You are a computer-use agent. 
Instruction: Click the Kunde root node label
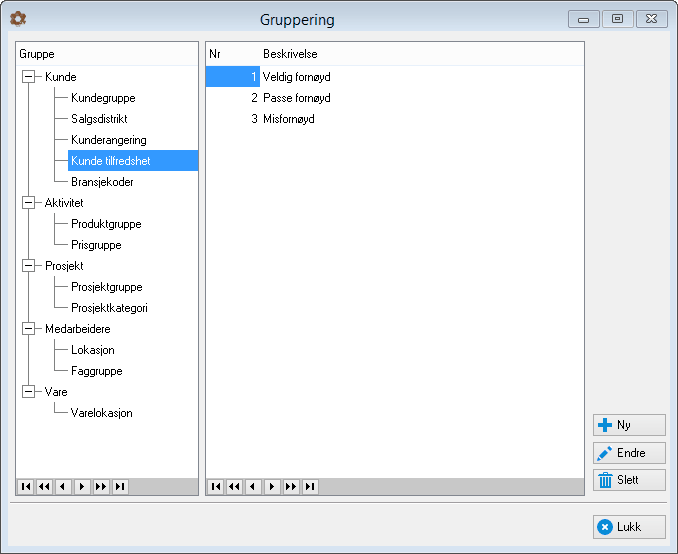[61, 77]
